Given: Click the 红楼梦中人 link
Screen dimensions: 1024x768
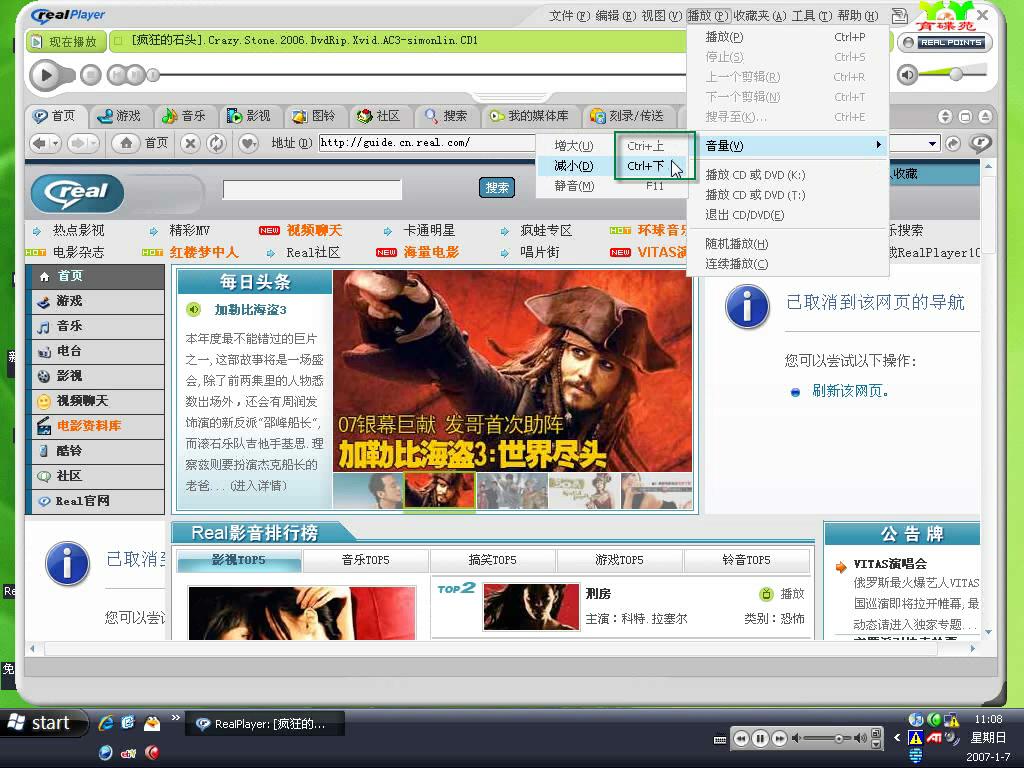Looking at the screenshot, I should (x=204, y=252).
